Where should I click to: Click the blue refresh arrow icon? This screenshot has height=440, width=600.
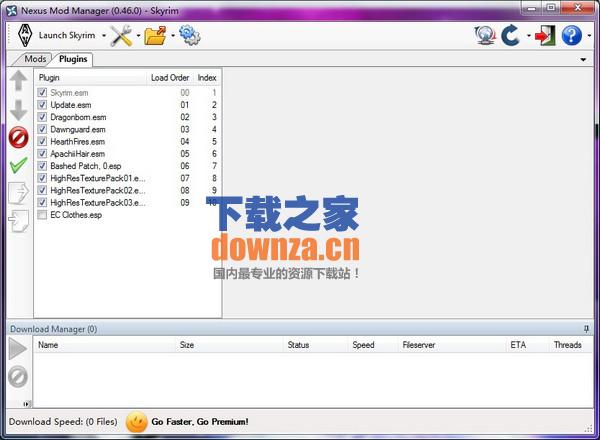[510, 35]
